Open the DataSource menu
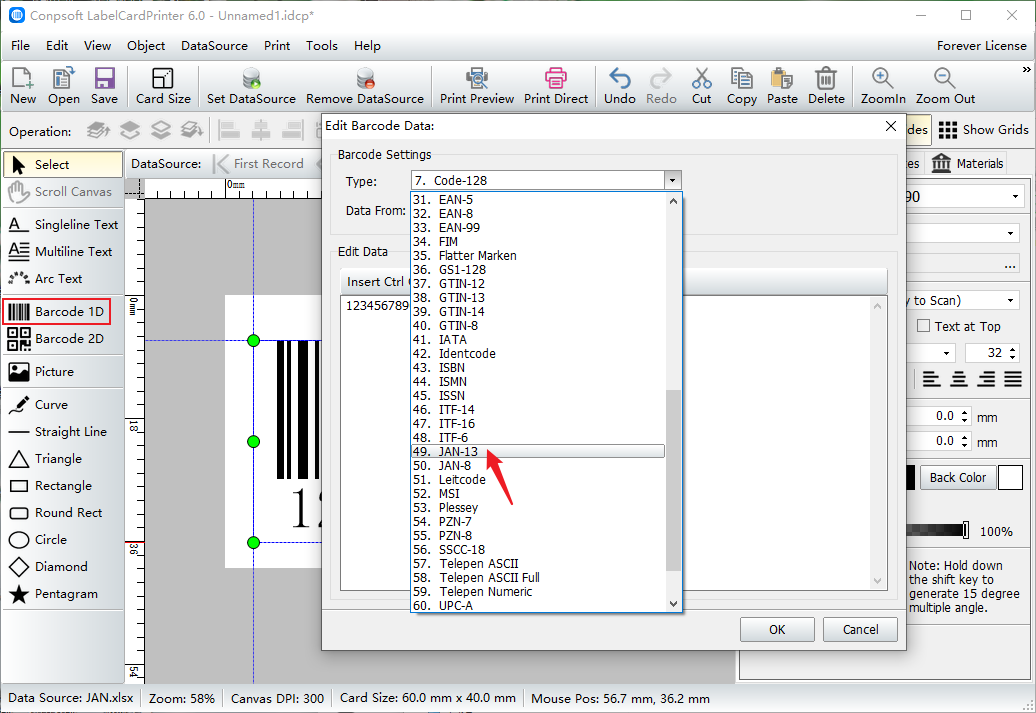Image resolution: width=1036 pixels, height=713 pixels. pyautogui.click(x=214, y=46)
